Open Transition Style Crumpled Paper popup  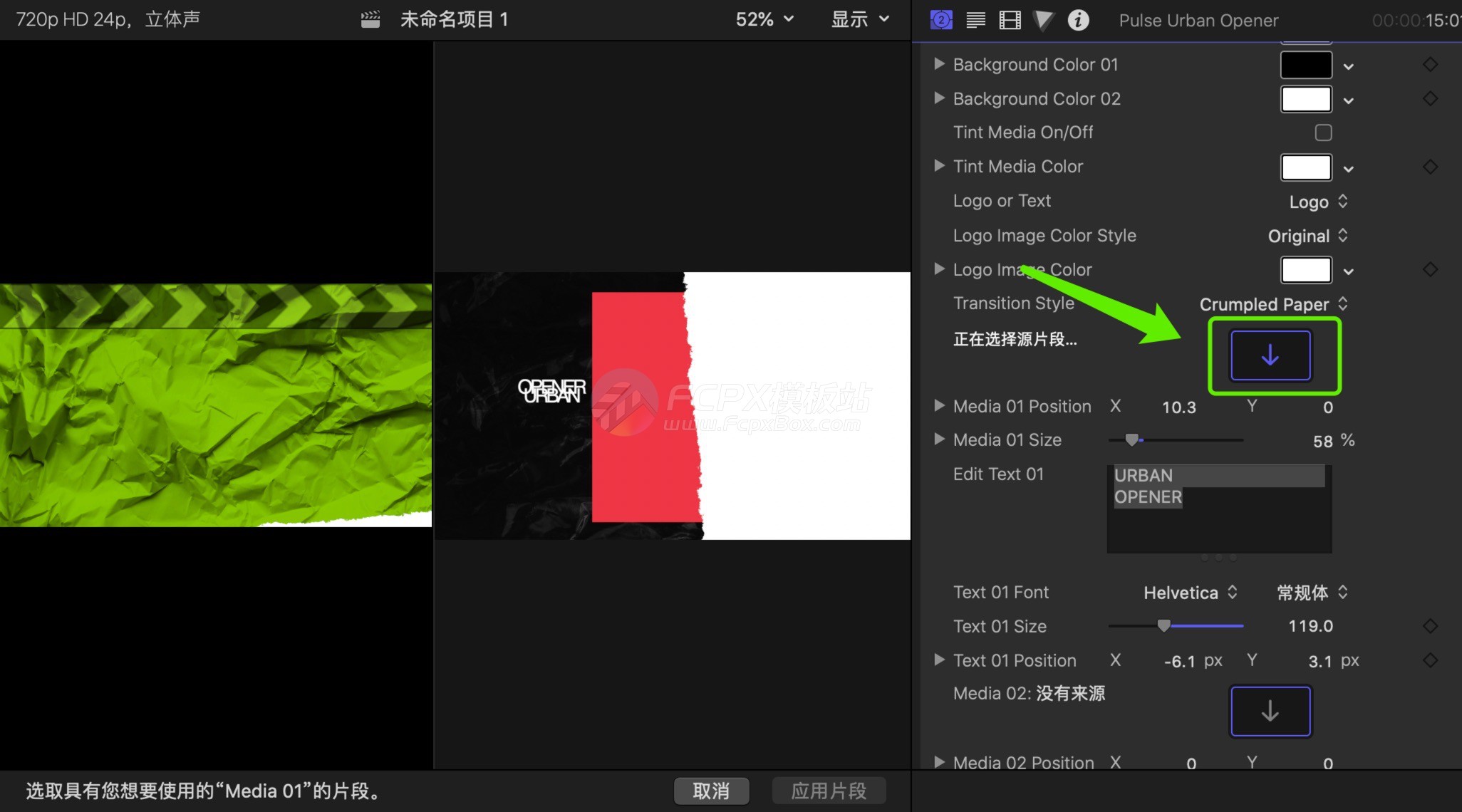click(x=1273, y=304)
